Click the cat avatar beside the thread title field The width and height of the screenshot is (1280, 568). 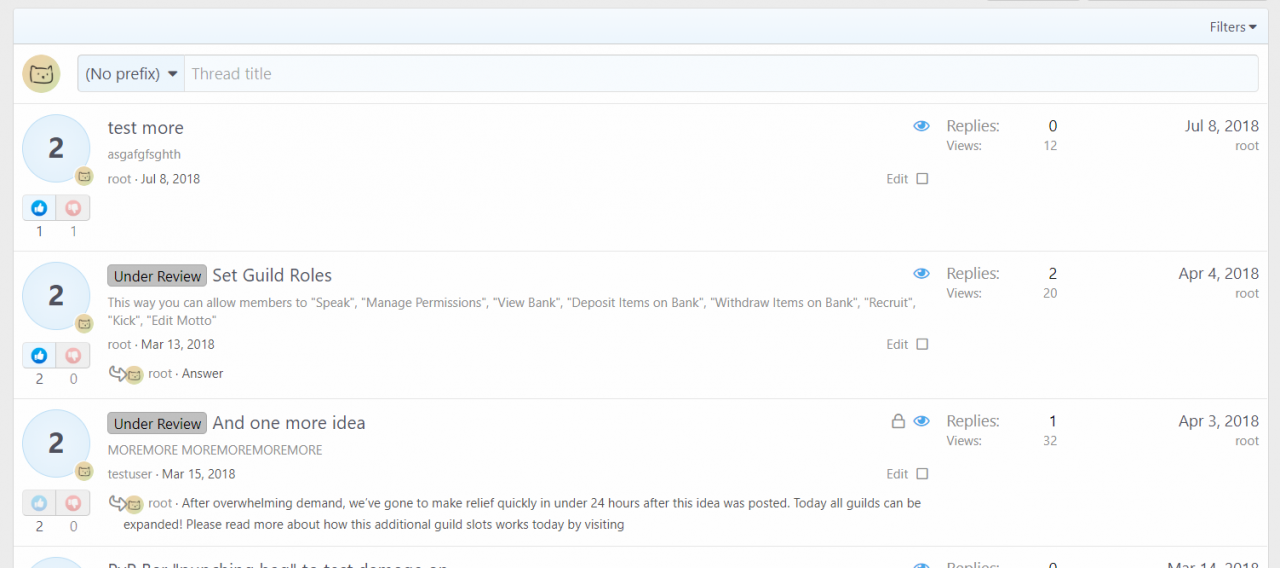click(41, 74)
